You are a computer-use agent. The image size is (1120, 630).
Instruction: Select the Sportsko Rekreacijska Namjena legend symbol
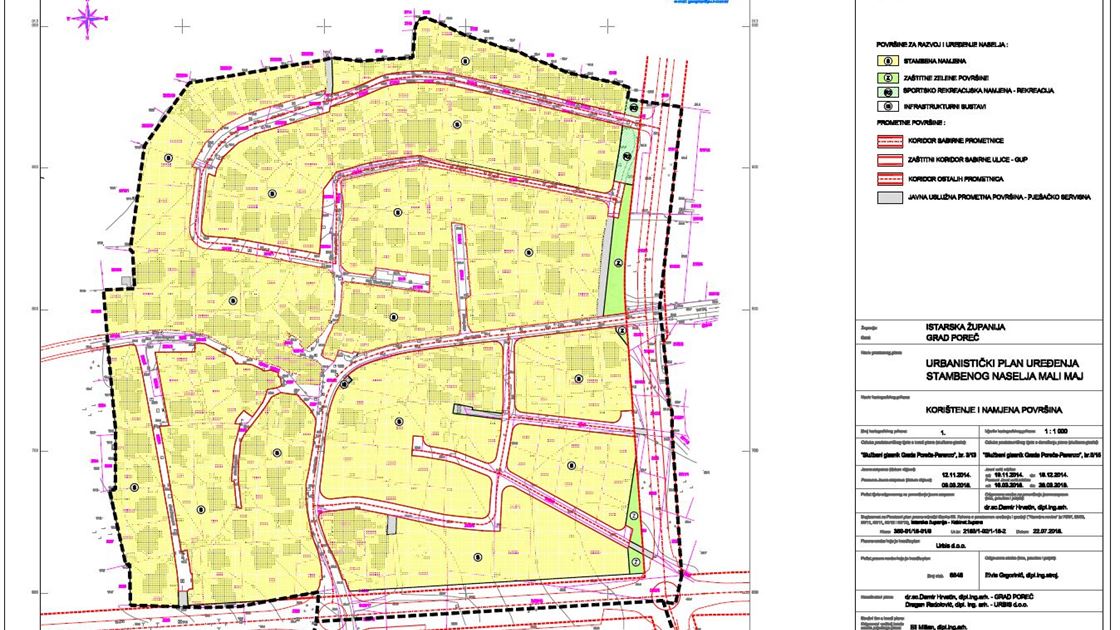tap(888, 90)
